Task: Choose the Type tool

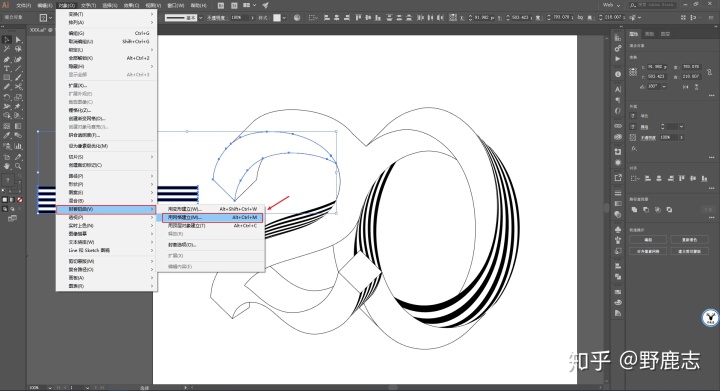Action: pyautogui.click(x=7, y=69)
